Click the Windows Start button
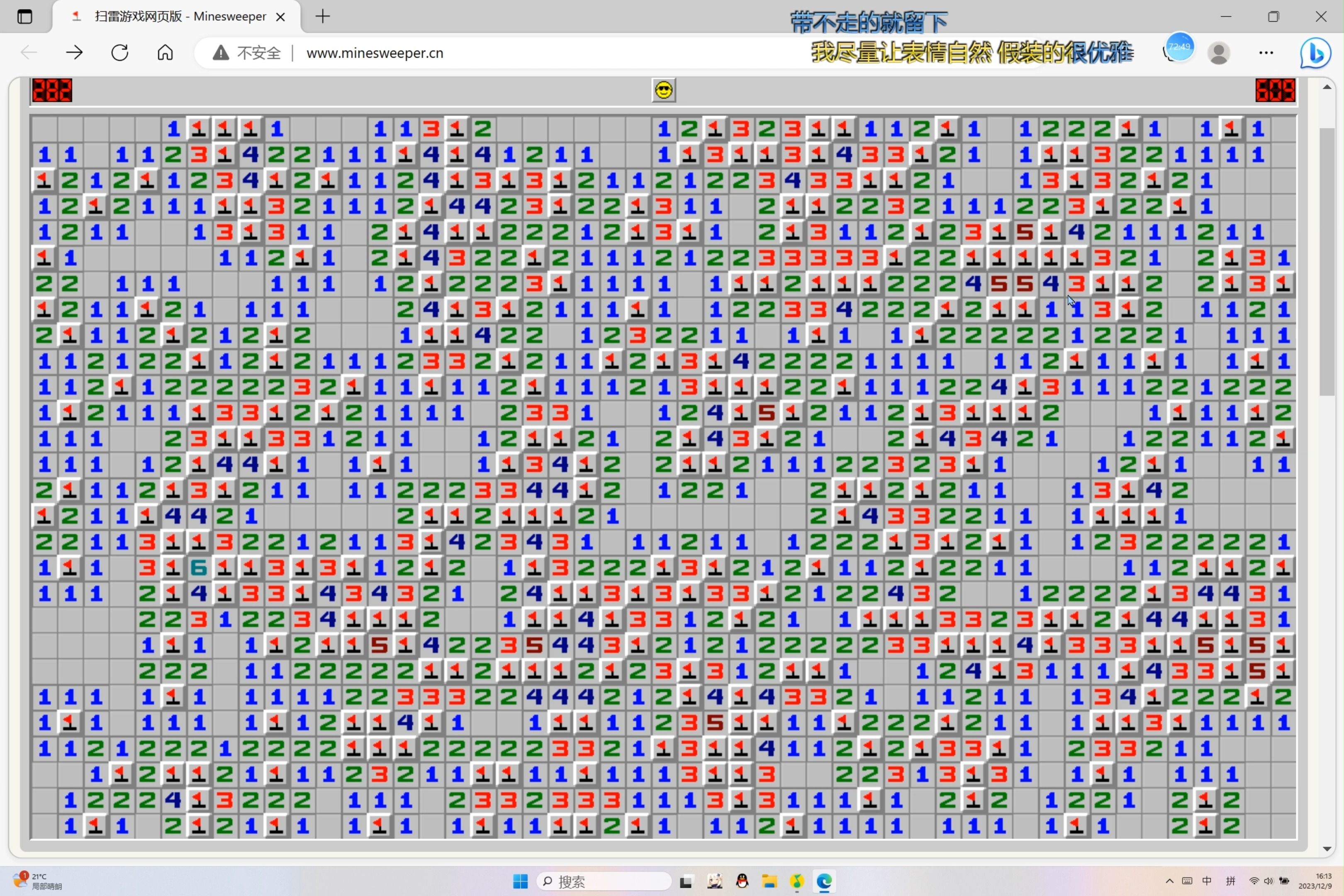1344x896 pixels. (520, 881)
